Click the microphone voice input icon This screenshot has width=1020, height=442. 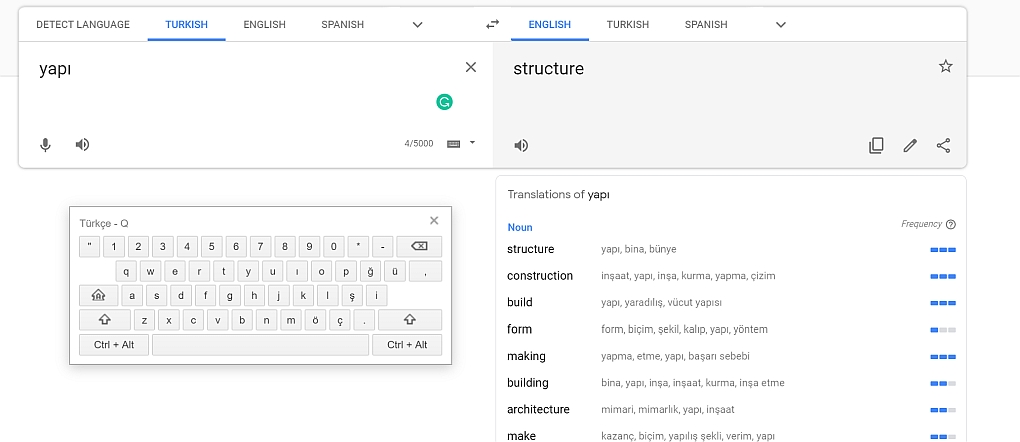point(45,145)
